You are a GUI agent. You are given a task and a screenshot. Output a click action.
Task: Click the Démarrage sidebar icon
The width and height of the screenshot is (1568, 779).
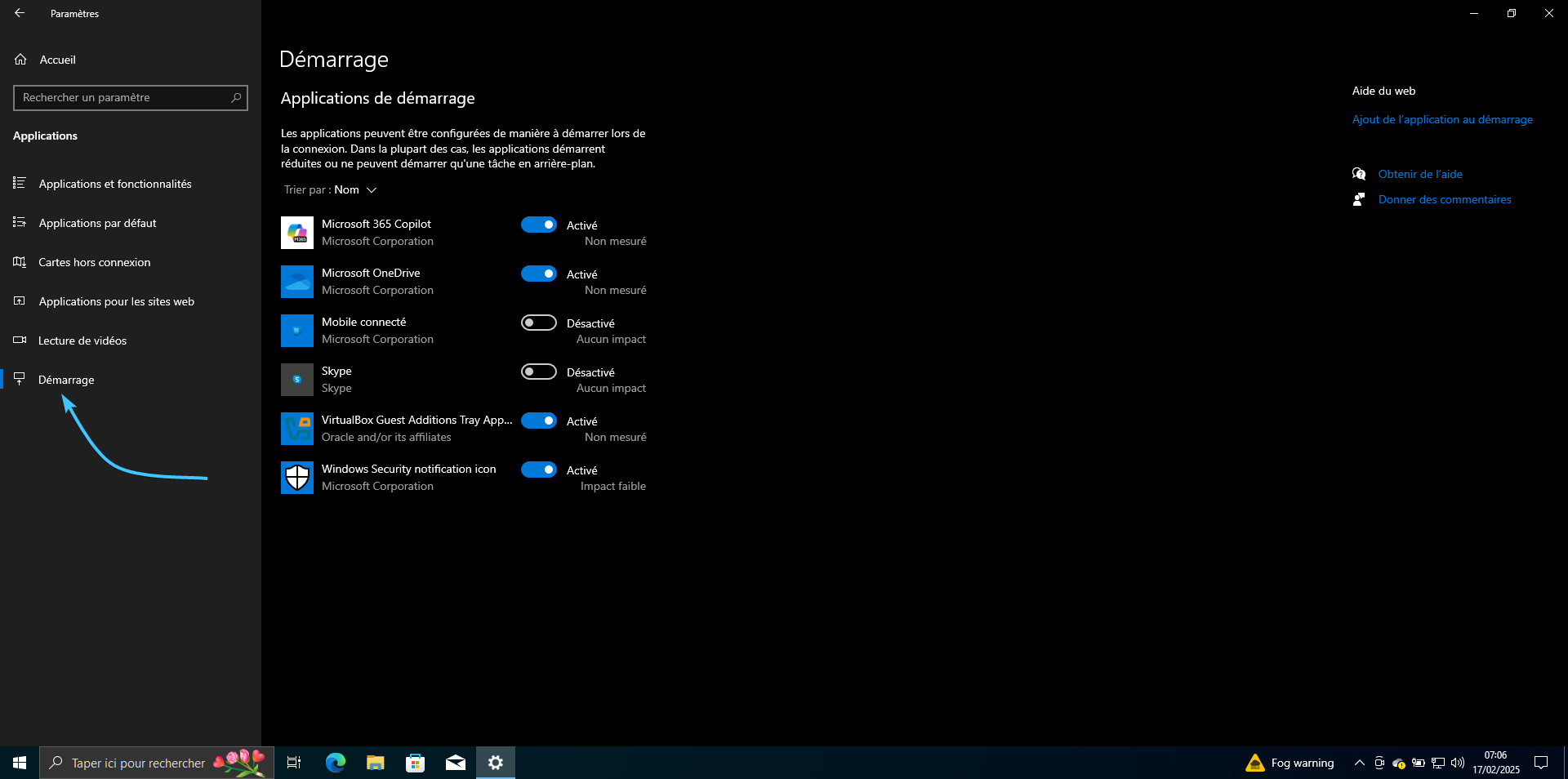[20, 379]
